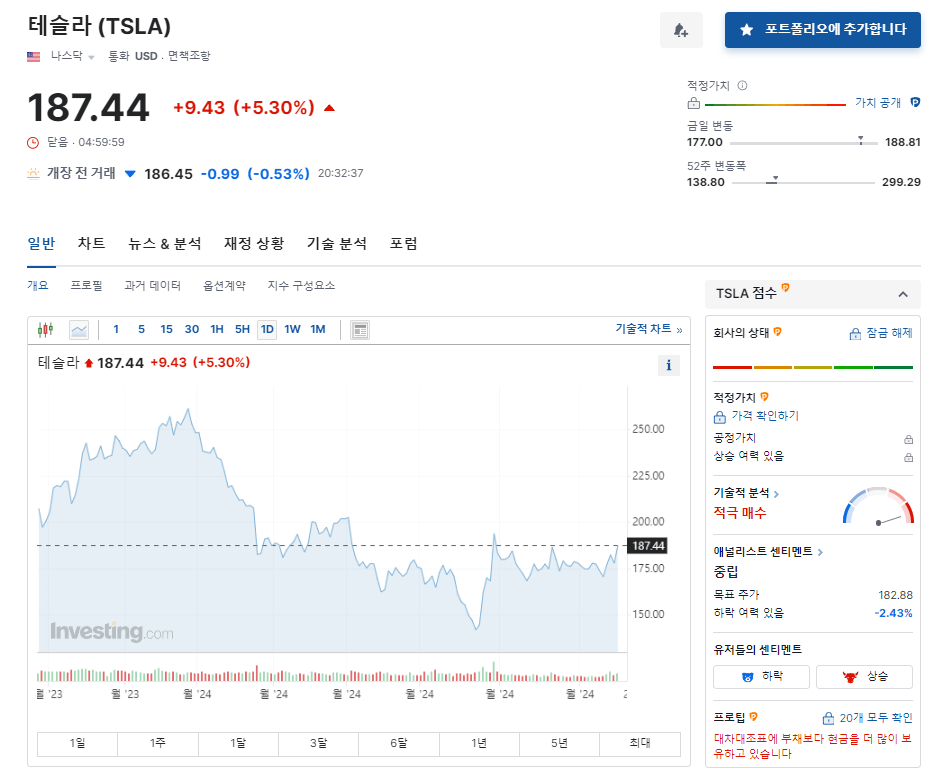The height and width of the screenshot is (772, 929).
Task: Click the technical analysis gauge showing 적극 매수
Action: tap(878, 510)
